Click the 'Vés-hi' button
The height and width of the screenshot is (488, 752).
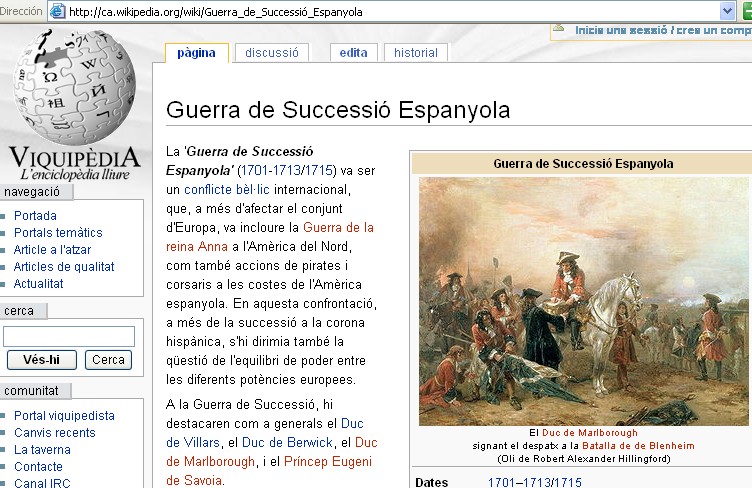pos(42,360)
